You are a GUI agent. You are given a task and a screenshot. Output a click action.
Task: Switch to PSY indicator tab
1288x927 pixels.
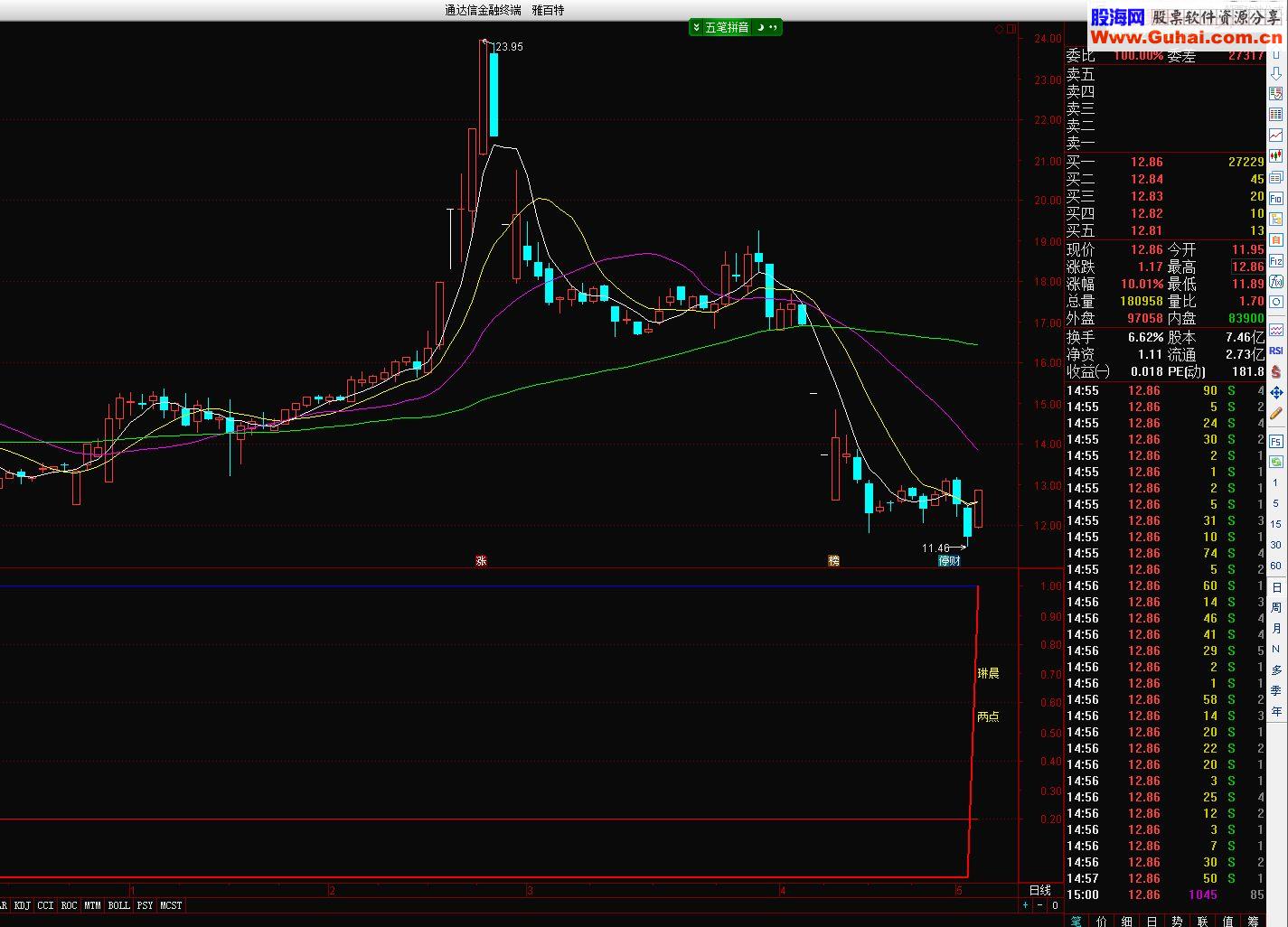click(x=146, y=905)
